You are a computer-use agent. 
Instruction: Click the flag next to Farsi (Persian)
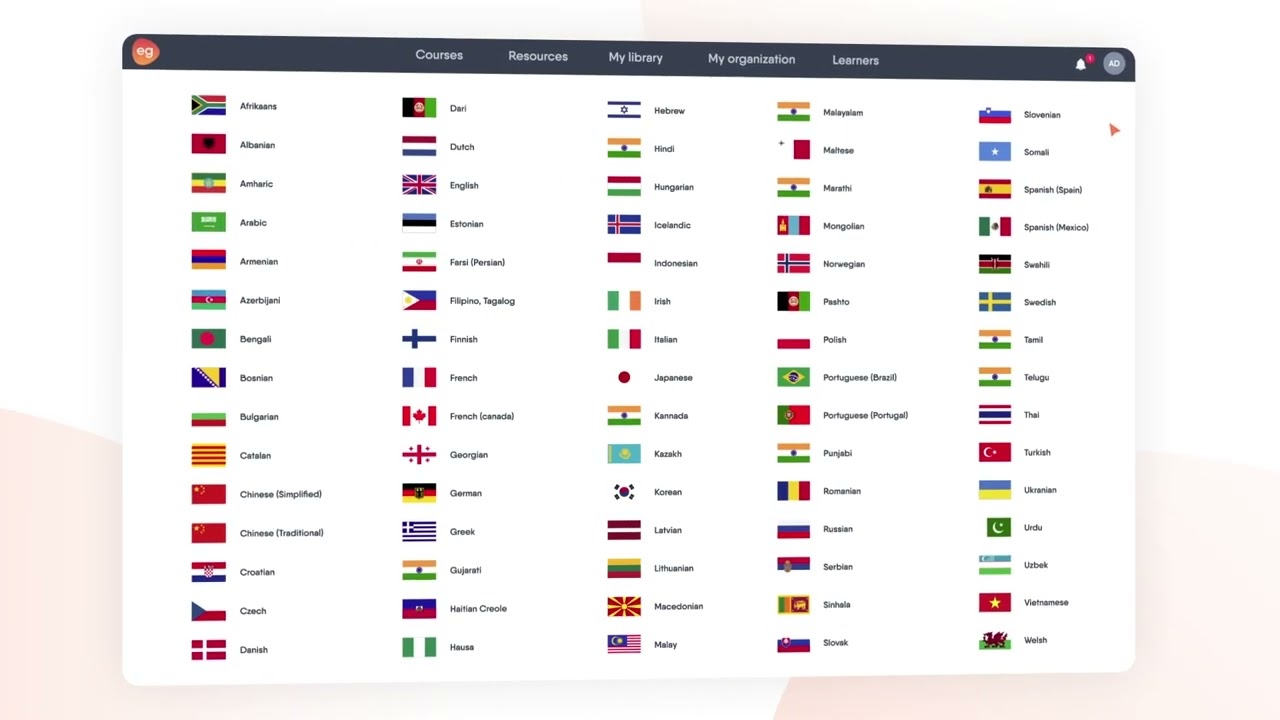(x=419, y=262)
